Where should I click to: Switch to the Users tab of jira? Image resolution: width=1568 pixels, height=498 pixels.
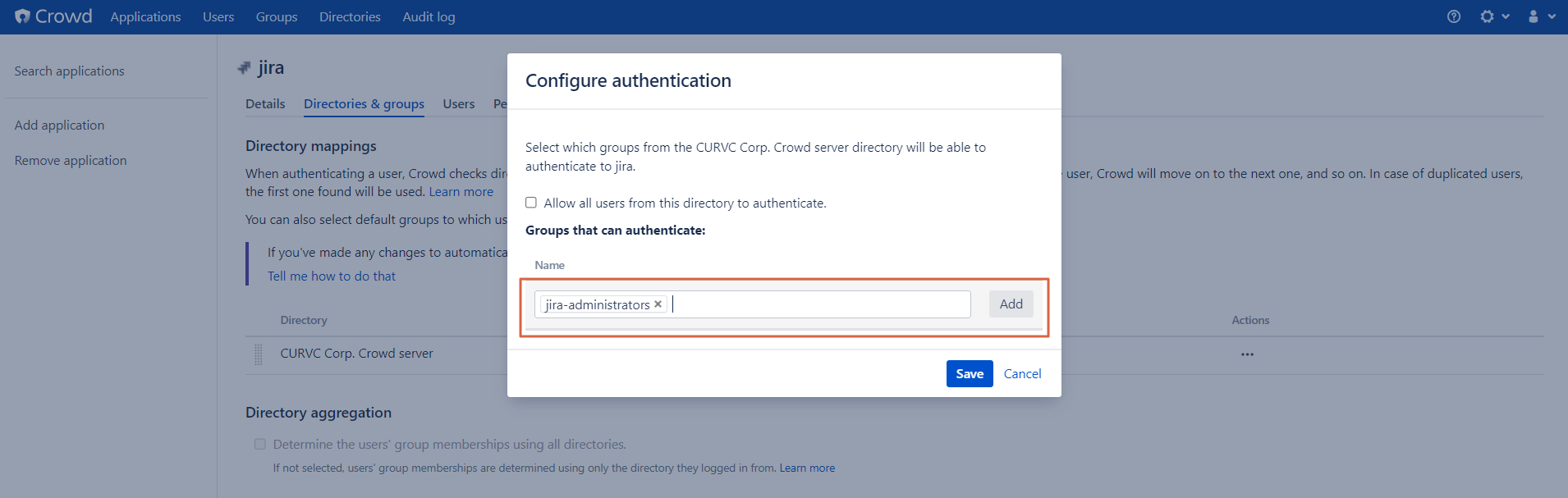pyautogui.click(x=459, y=103)
